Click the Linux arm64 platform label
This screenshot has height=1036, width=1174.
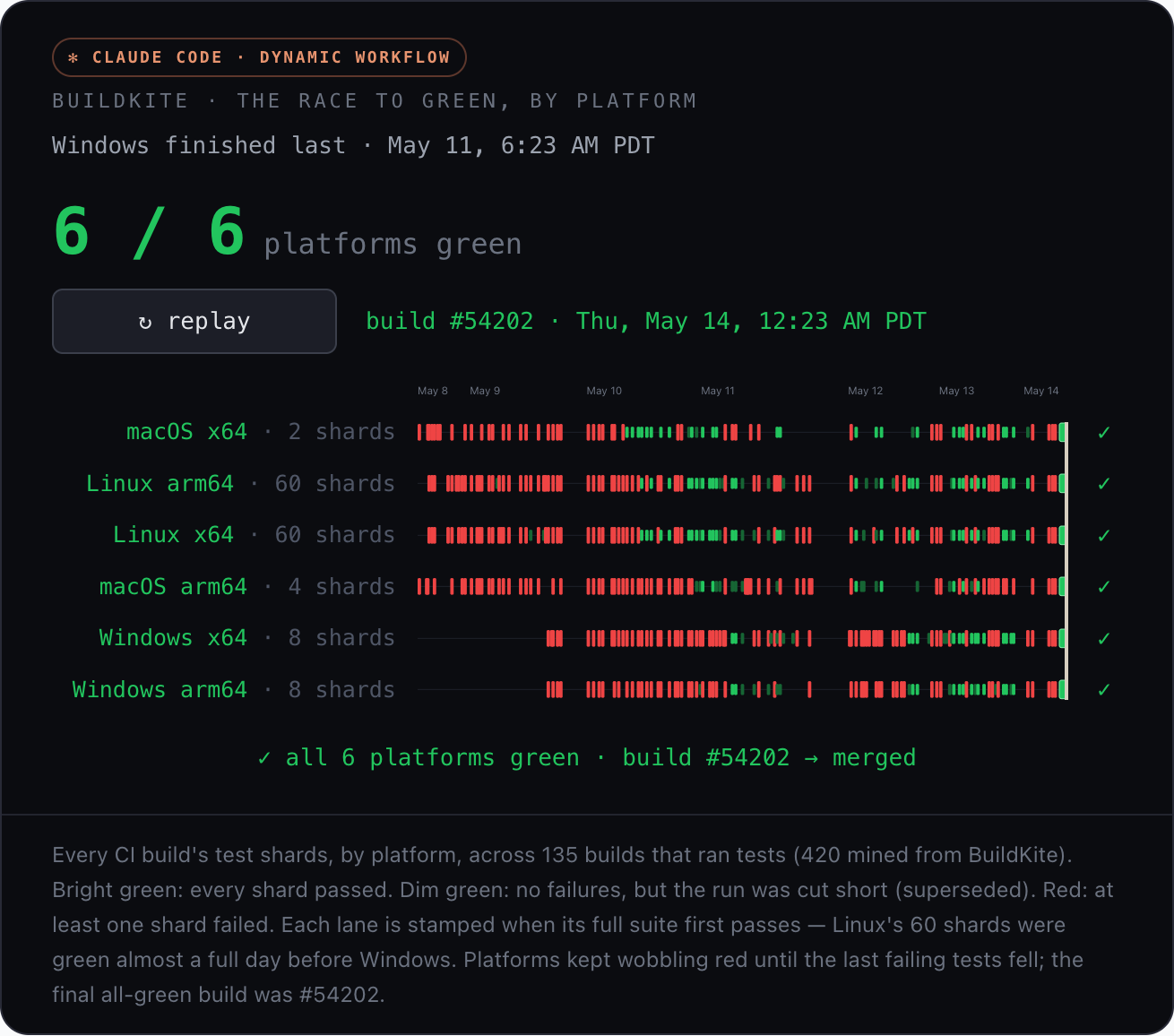(160, 484)
